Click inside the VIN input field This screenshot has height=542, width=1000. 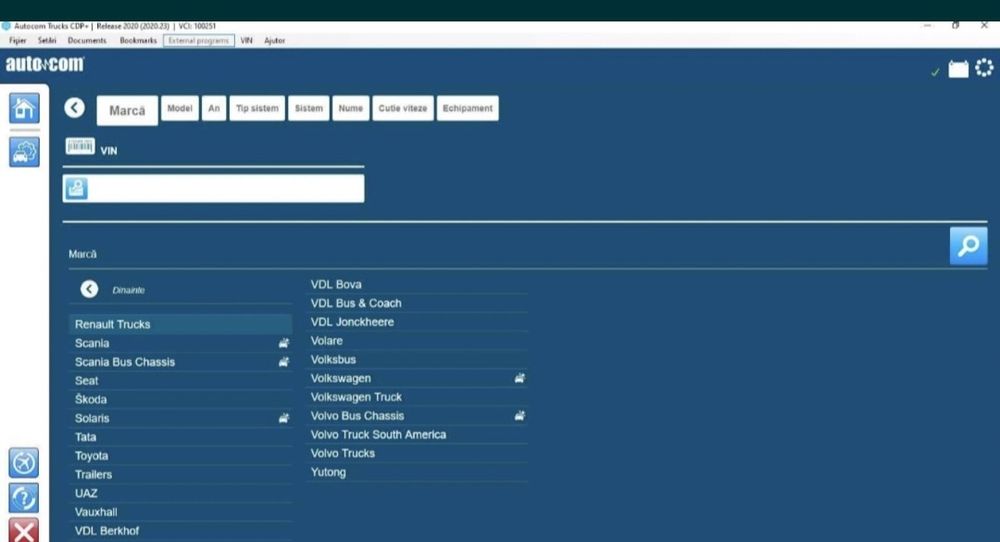214,188
